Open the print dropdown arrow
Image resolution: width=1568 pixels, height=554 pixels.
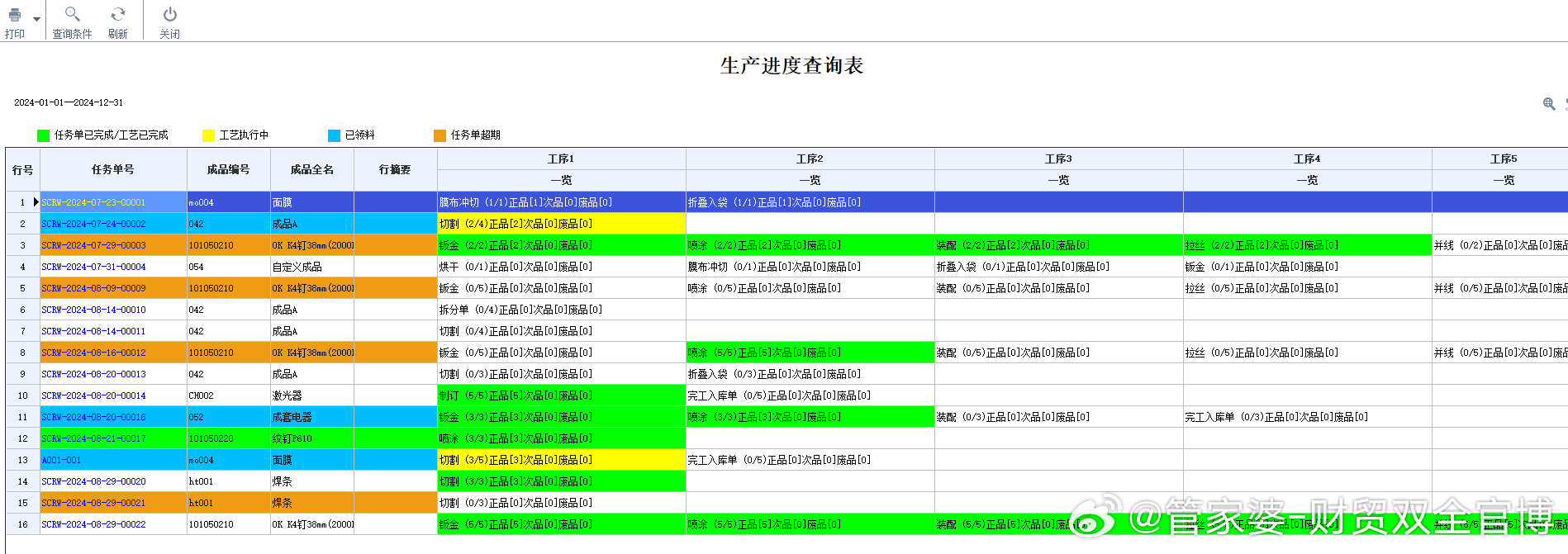coord(36,19)
